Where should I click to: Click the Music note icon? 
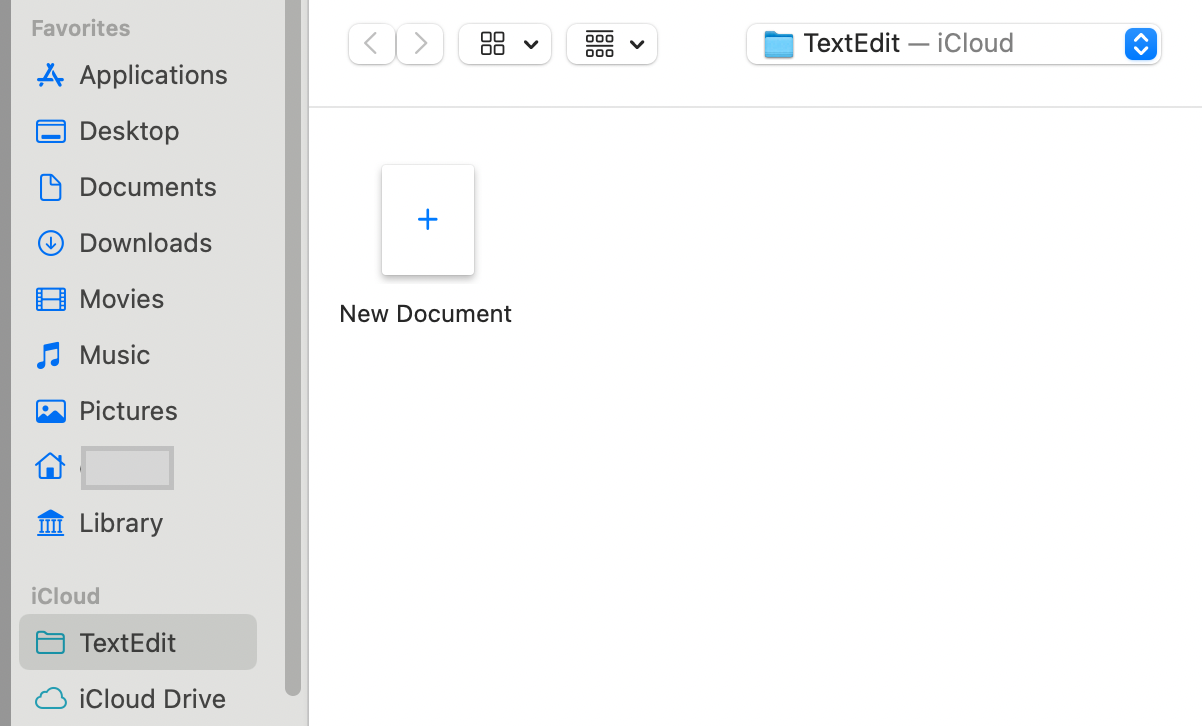[49, 355]
